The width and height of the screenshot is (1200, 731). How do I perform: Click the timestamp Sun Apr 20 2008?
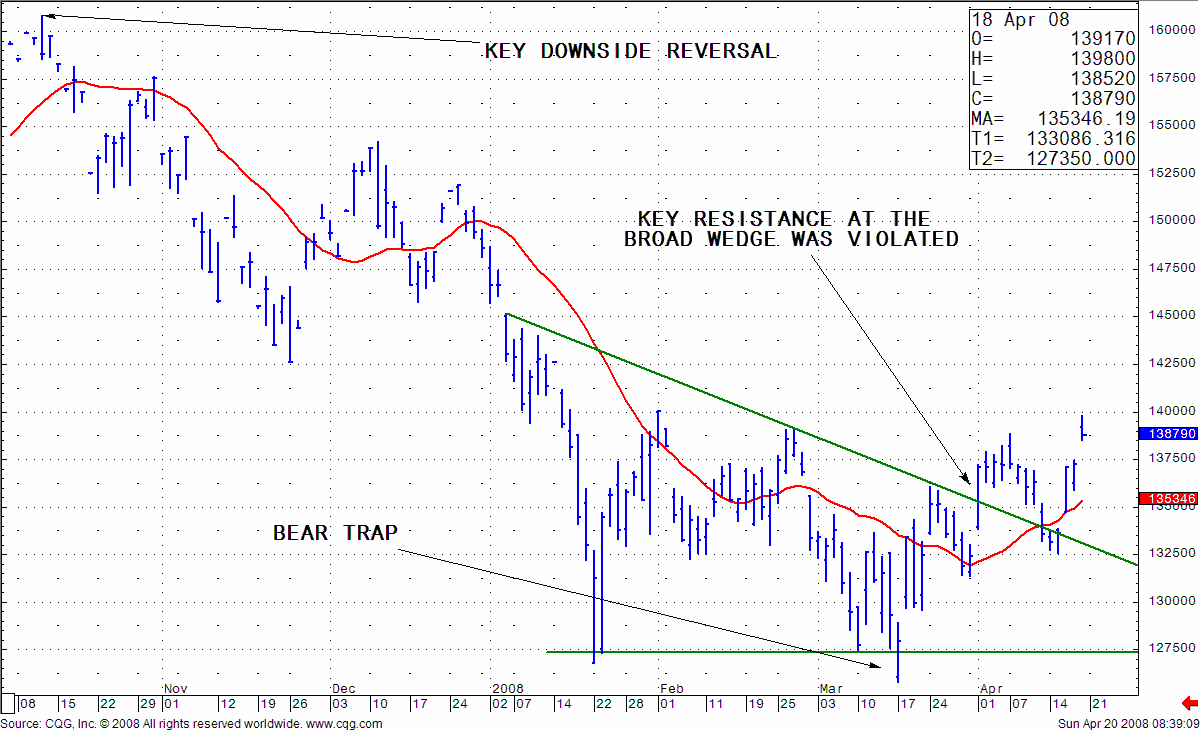1127,722
